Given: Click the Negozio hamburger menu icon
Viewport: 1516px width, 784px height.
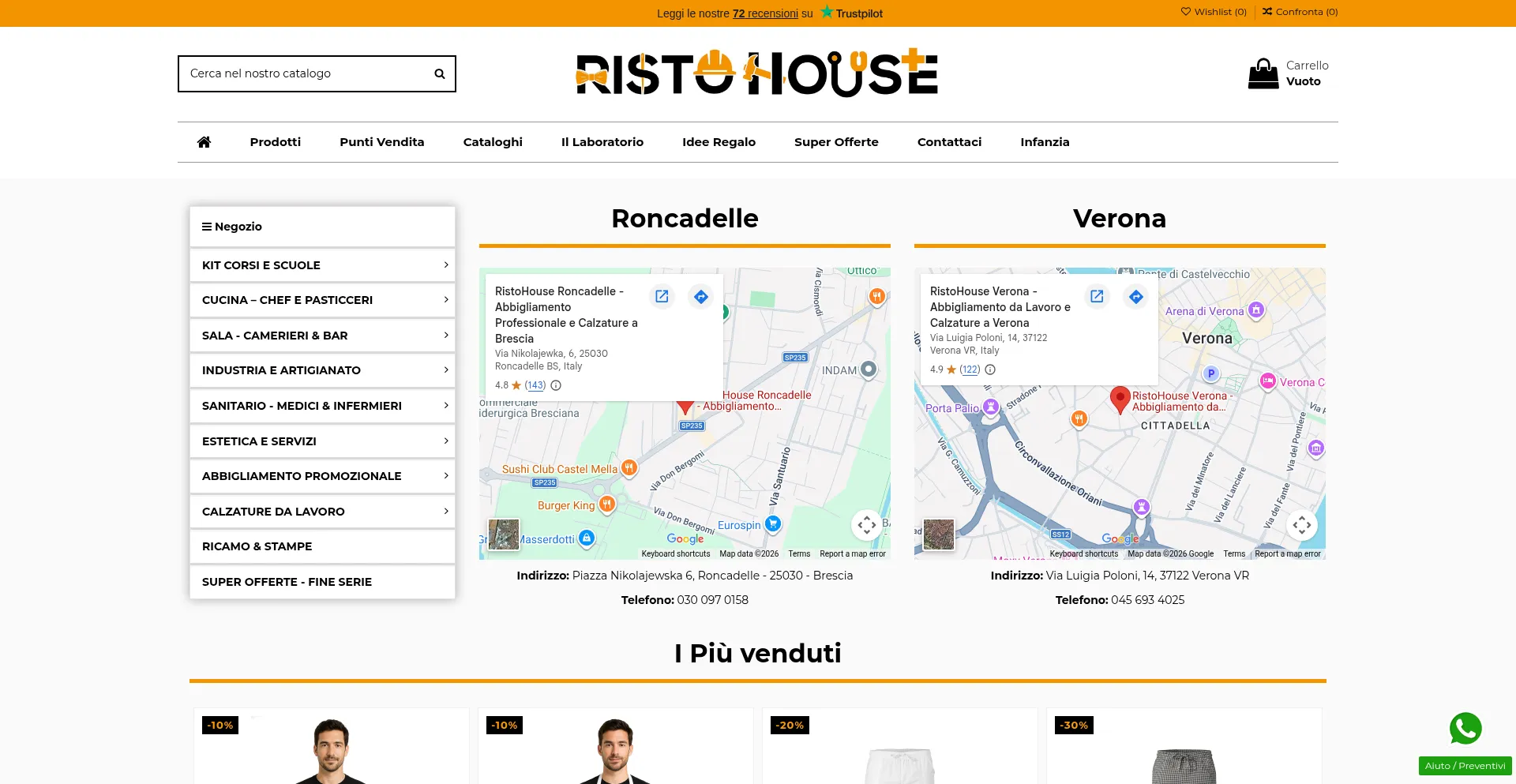Looking at the screenshot, I should pos(207,227).
